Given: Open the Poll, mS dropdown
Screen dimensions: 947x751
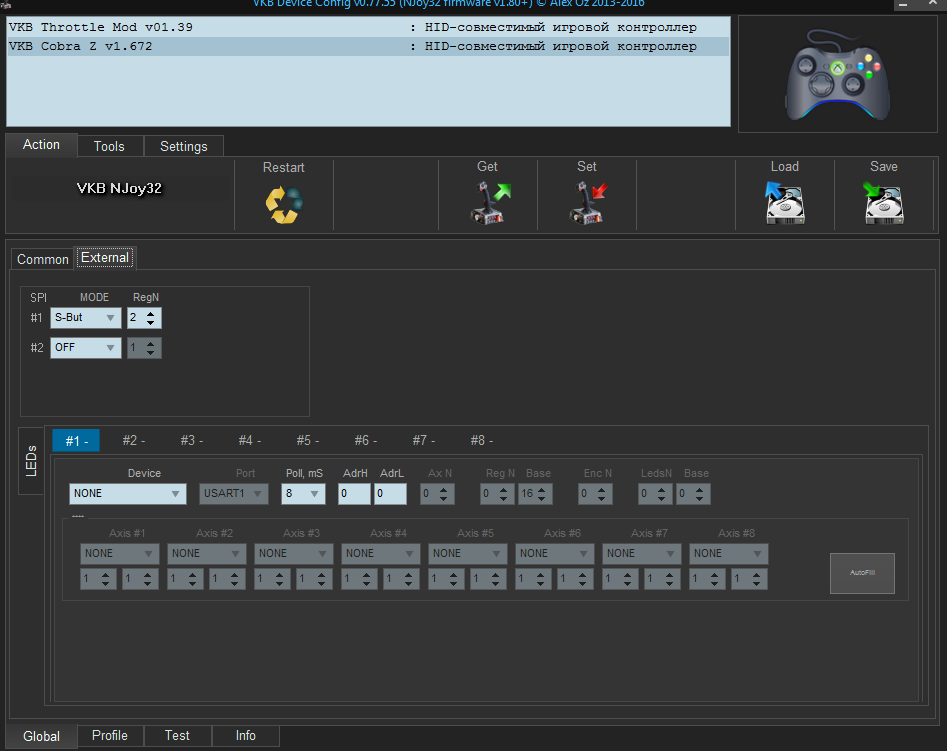Looking at the screenshot, I should click(303, 494).
